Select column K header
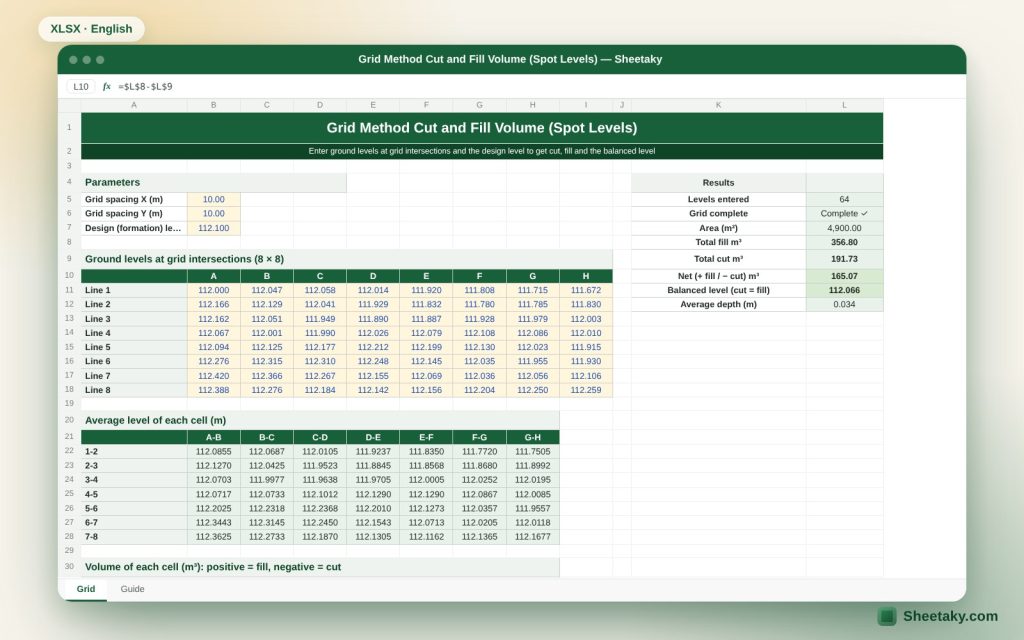Screen dimensions: 1024x640 point(718,104)
